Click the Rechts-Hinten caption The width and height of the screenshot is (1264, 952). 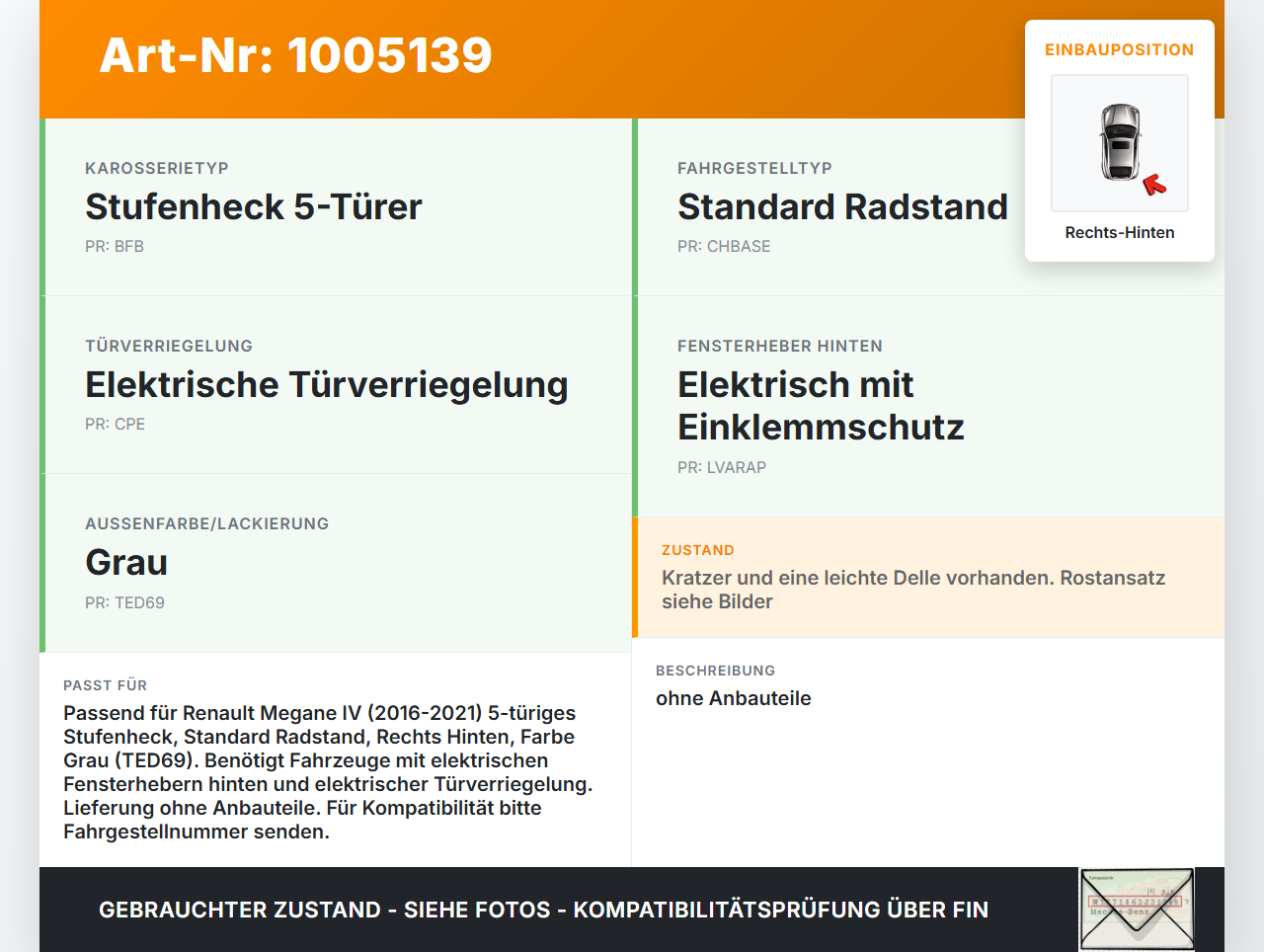pos(1120,232)
